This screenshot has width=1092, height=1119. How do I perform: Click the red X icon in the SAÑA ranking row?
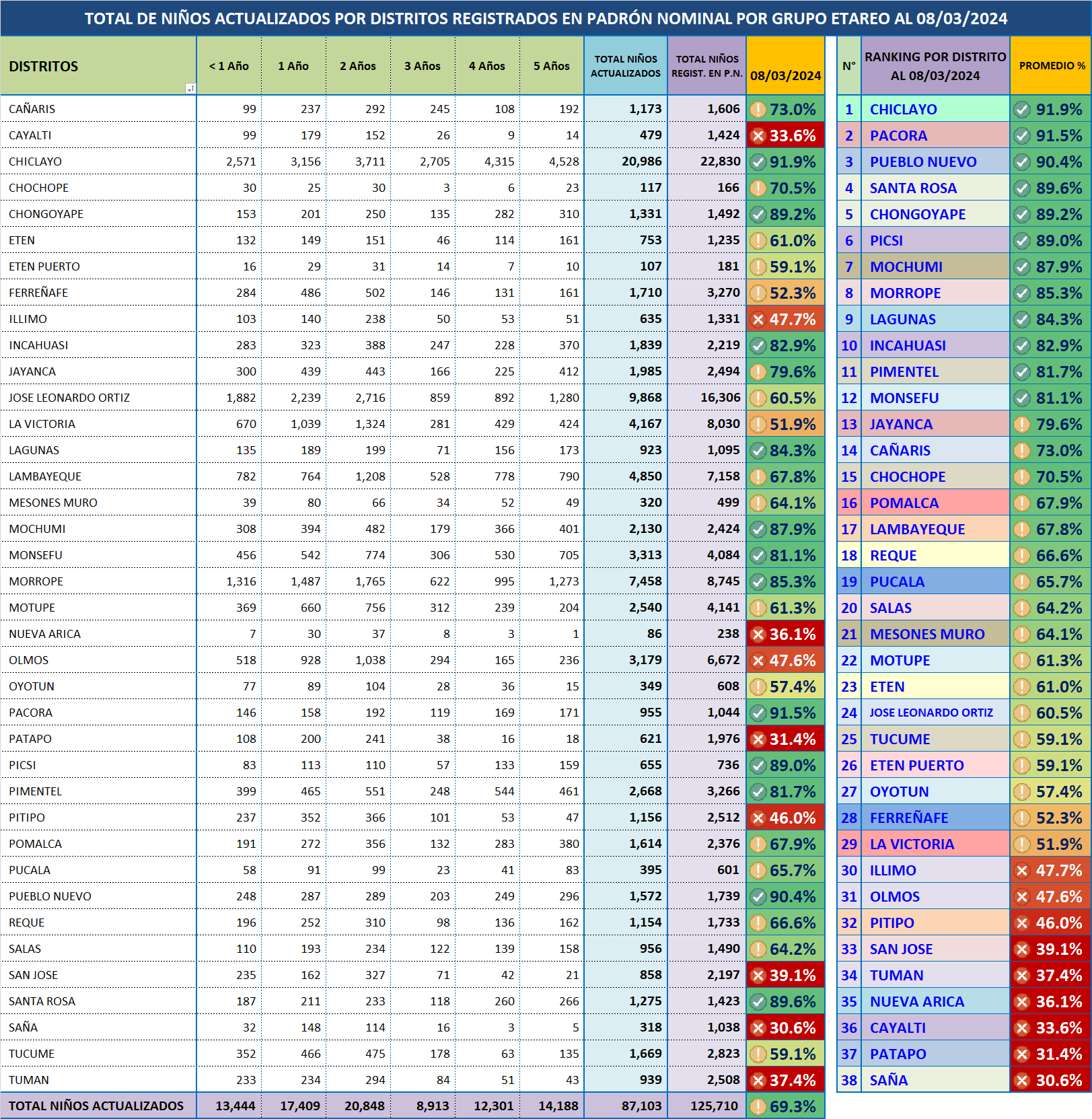pos(1022,1081)
